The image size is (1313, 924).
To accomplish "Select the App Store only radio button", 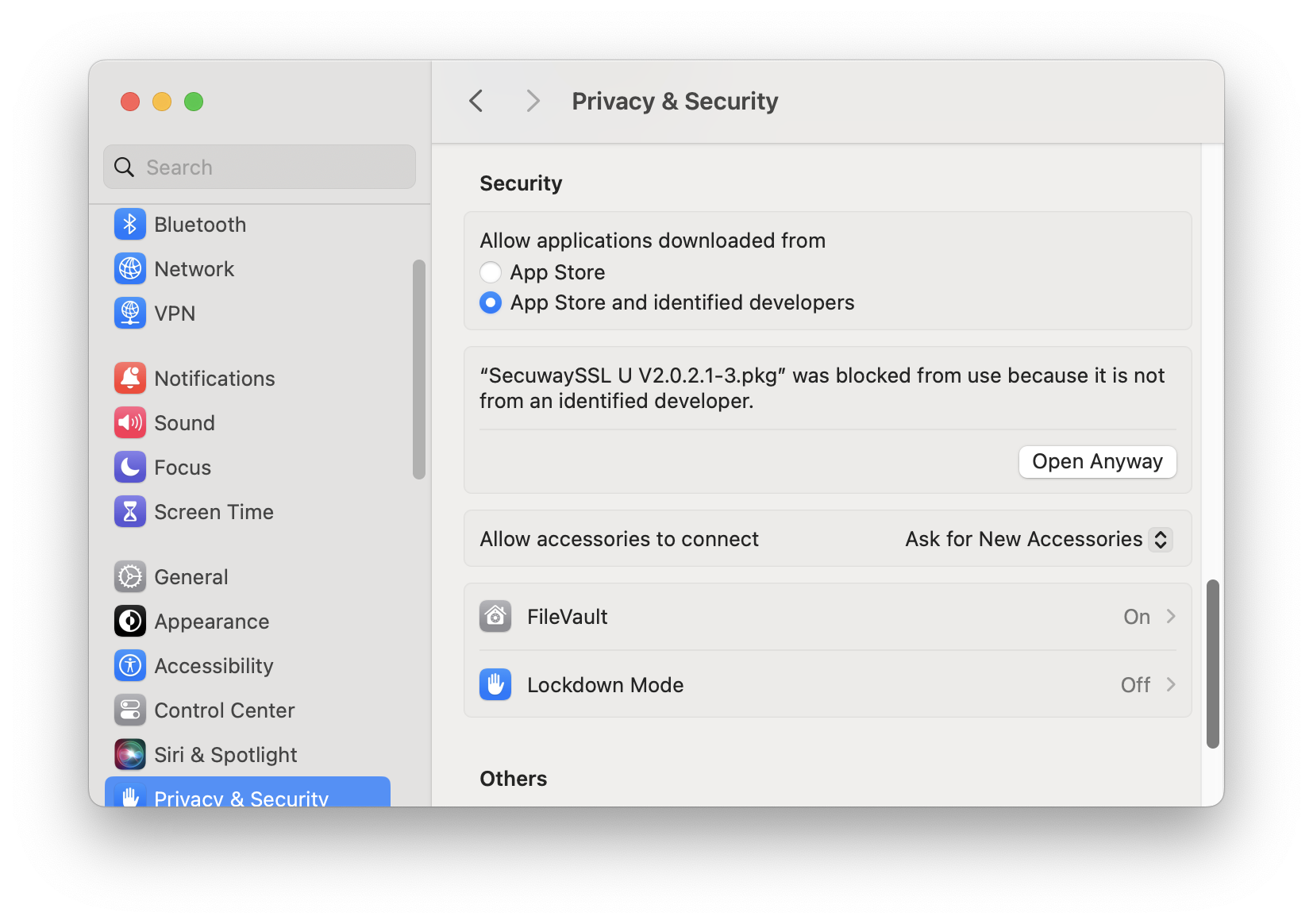I will tap(491, 272).
